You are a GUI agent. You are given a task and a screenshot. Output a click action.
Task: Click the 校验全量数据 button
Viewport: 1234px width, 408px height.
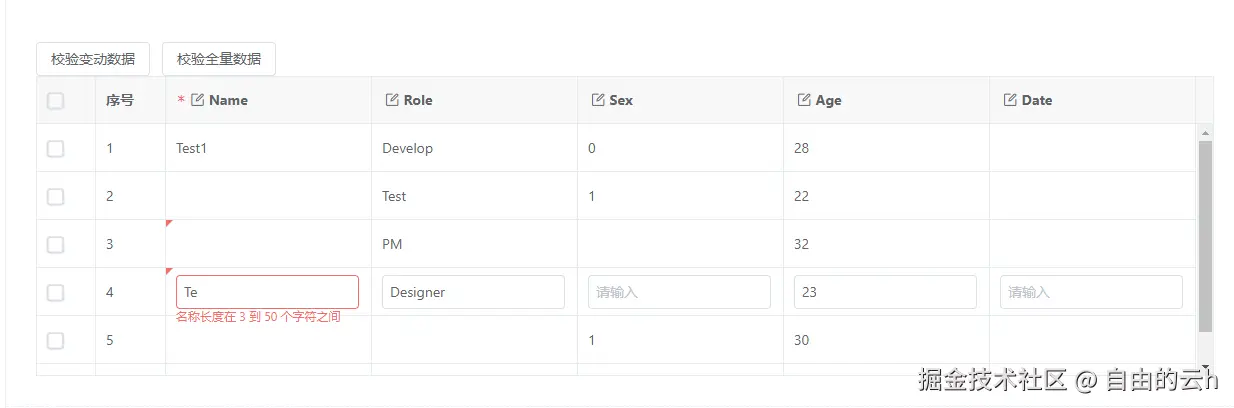coord(219,59)
